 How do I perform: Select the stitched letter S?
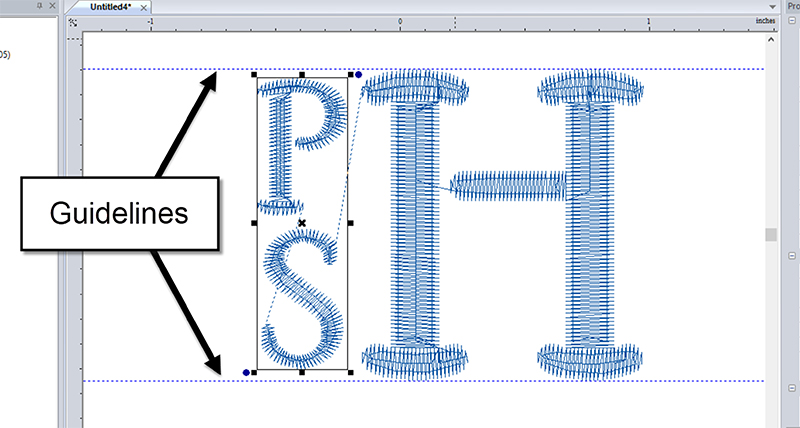click(301, 296)
